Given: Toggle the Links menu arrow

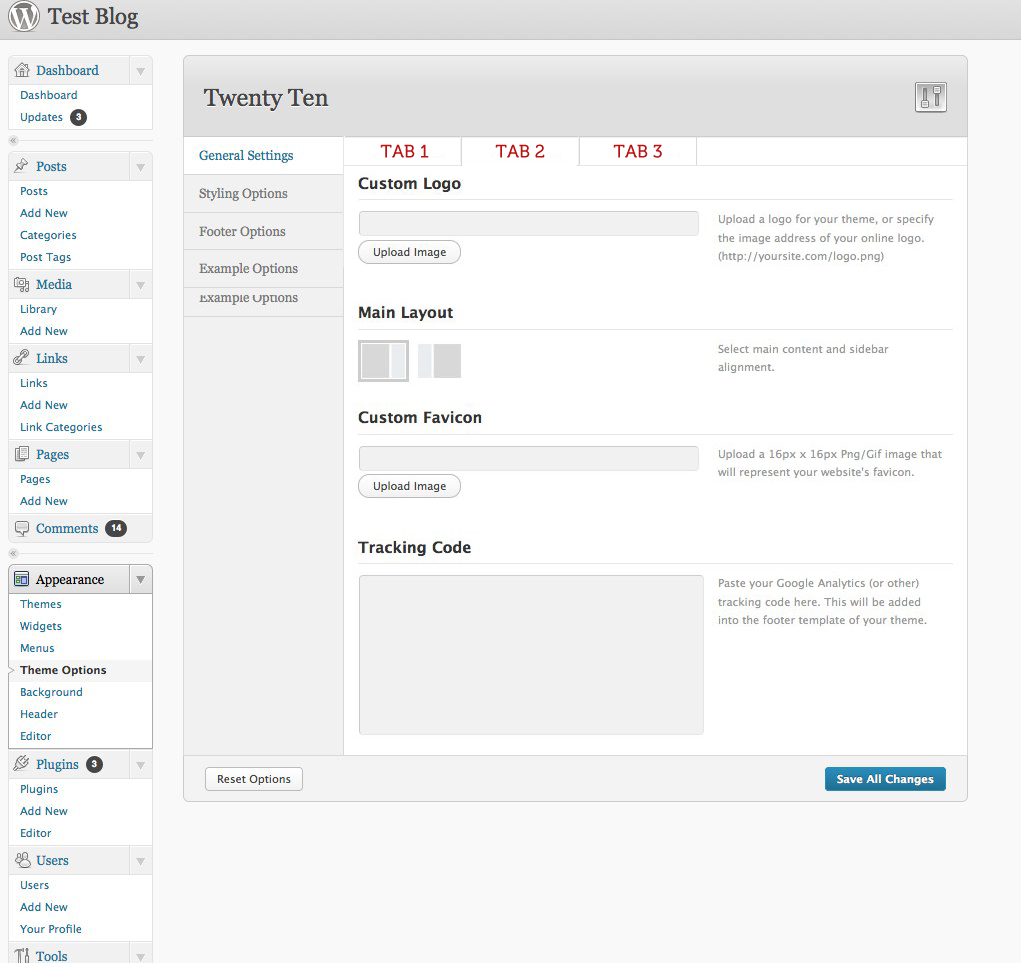Looking at the screenshot, I should 140,359.
